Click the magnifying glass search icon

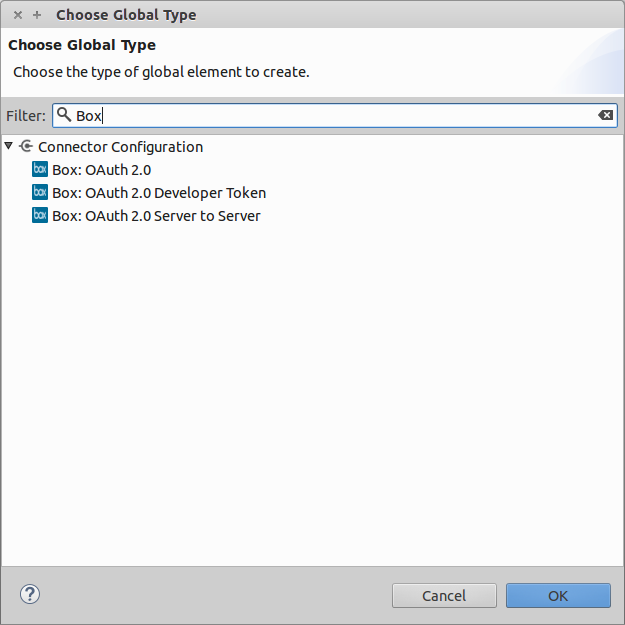click(x=65, y=115)
